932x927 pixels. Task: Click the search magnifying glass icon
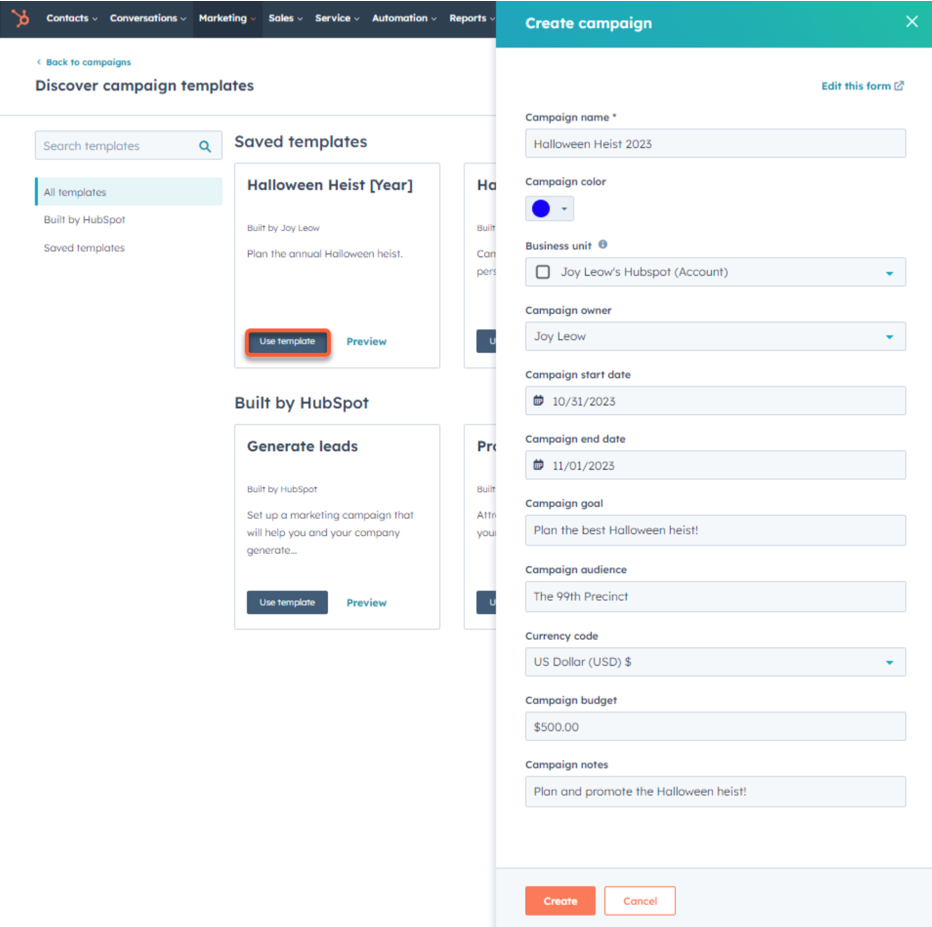point(205,145)
